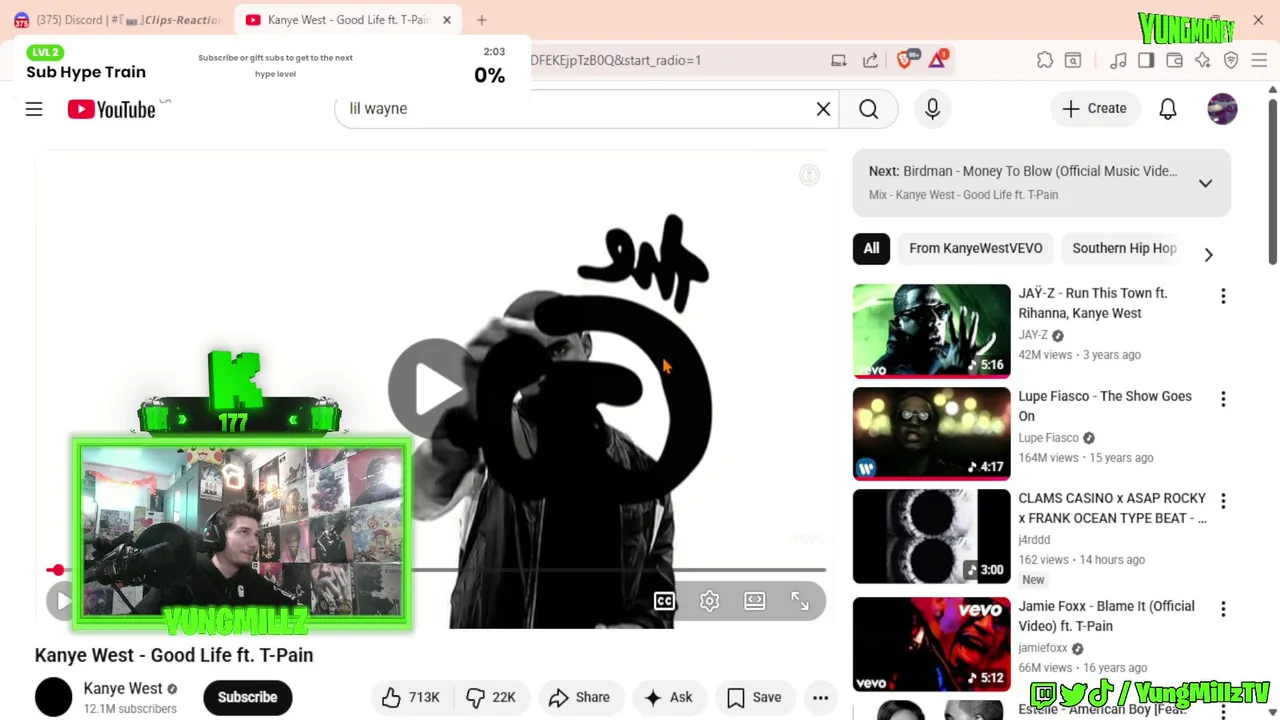The height and width of the screenshot is (720, 1280).
Task: Clear the 'lil wayne' search text
Action: tap(823, 109)
